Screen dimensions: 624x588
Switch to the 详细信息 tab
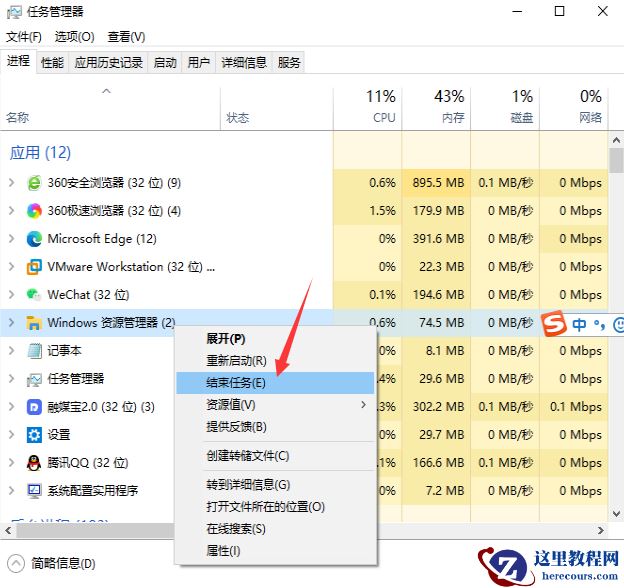coord(244,62)
